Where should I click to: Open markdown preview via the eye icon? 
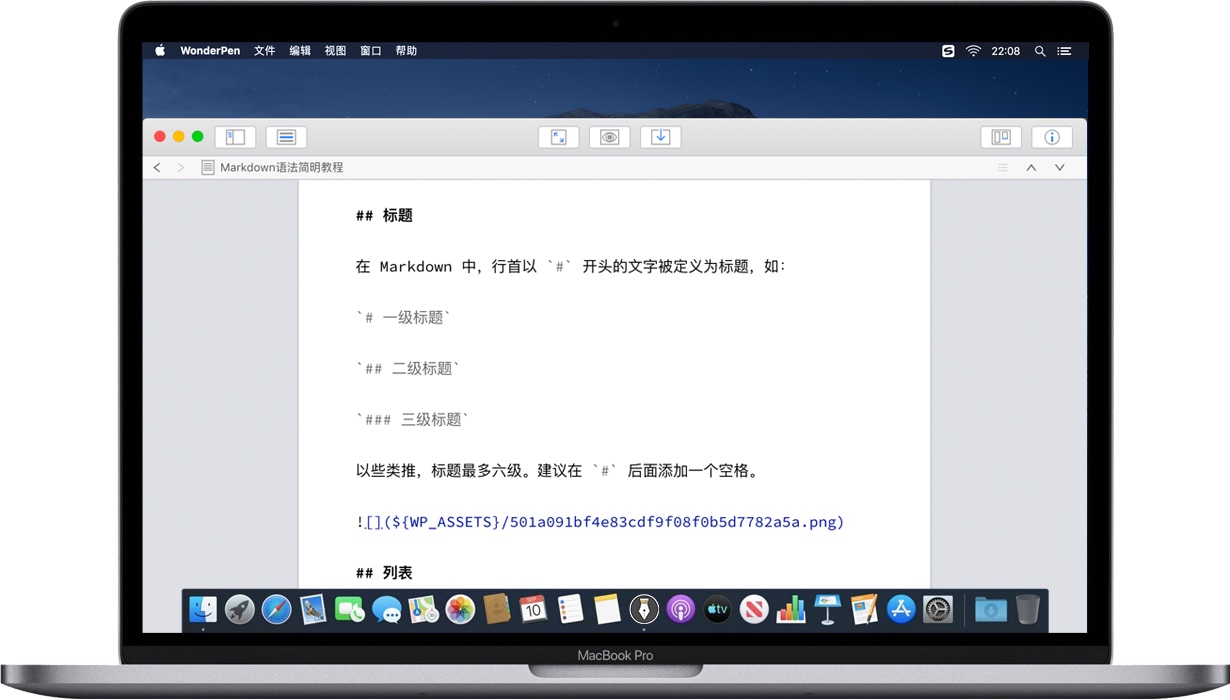tap(610, 136)
